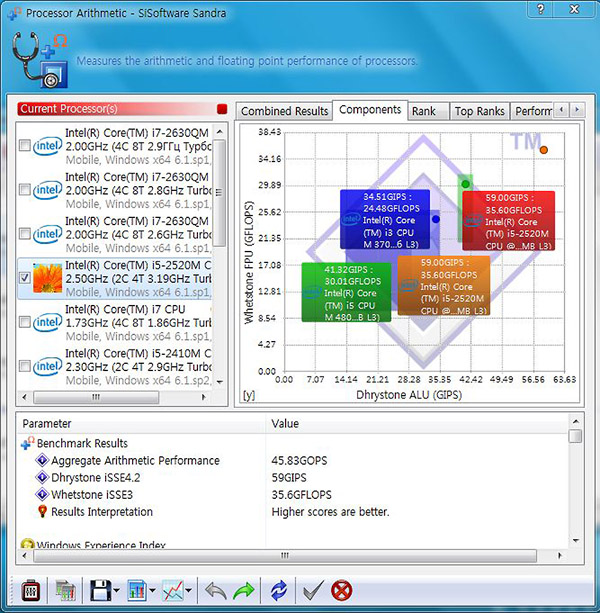
Task: Click the line graph icon
Action: point(172,590)
